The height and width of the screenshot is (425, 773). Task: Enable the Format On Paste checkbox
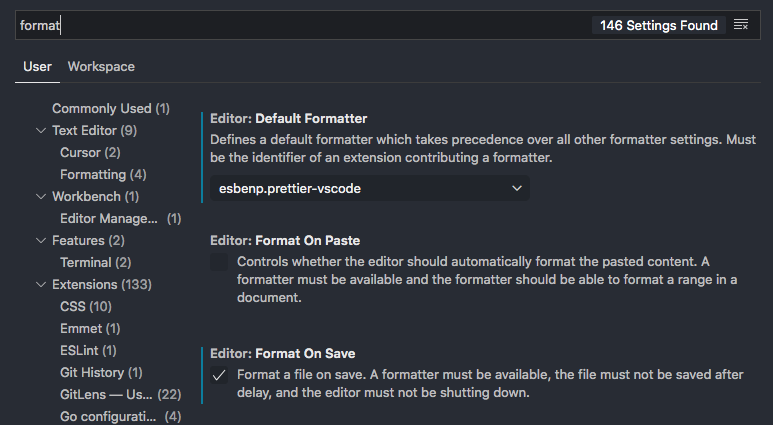[x=220, y=262]
